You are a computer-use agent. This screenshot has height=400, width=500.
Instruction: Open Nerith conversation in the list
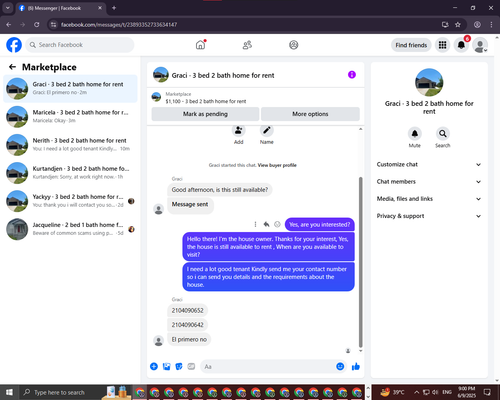click(x=70, y=145)
